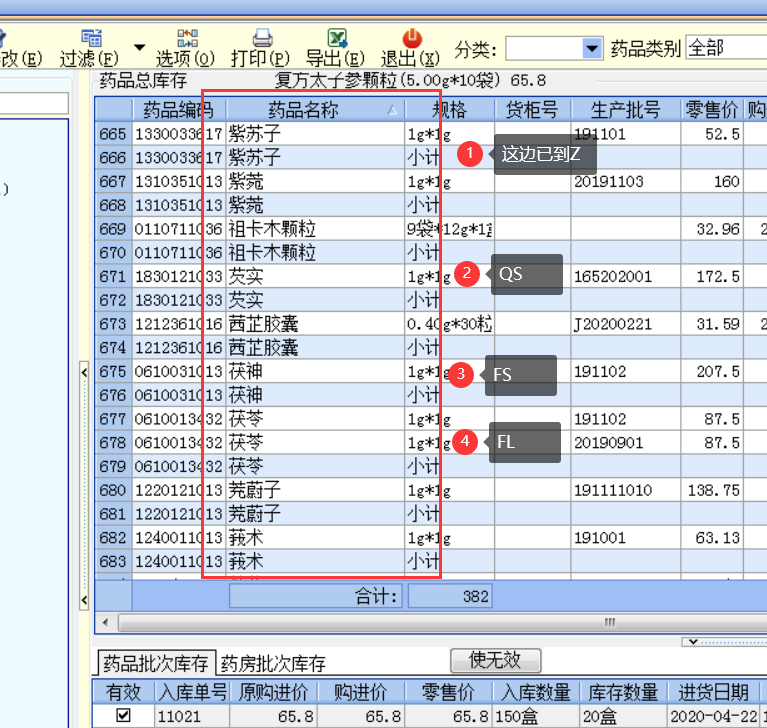The height and width of the screenshot is (728, 767).
Task: Click the empty search field in left panel
Action: pyautogui.click(x=33, y=103)
